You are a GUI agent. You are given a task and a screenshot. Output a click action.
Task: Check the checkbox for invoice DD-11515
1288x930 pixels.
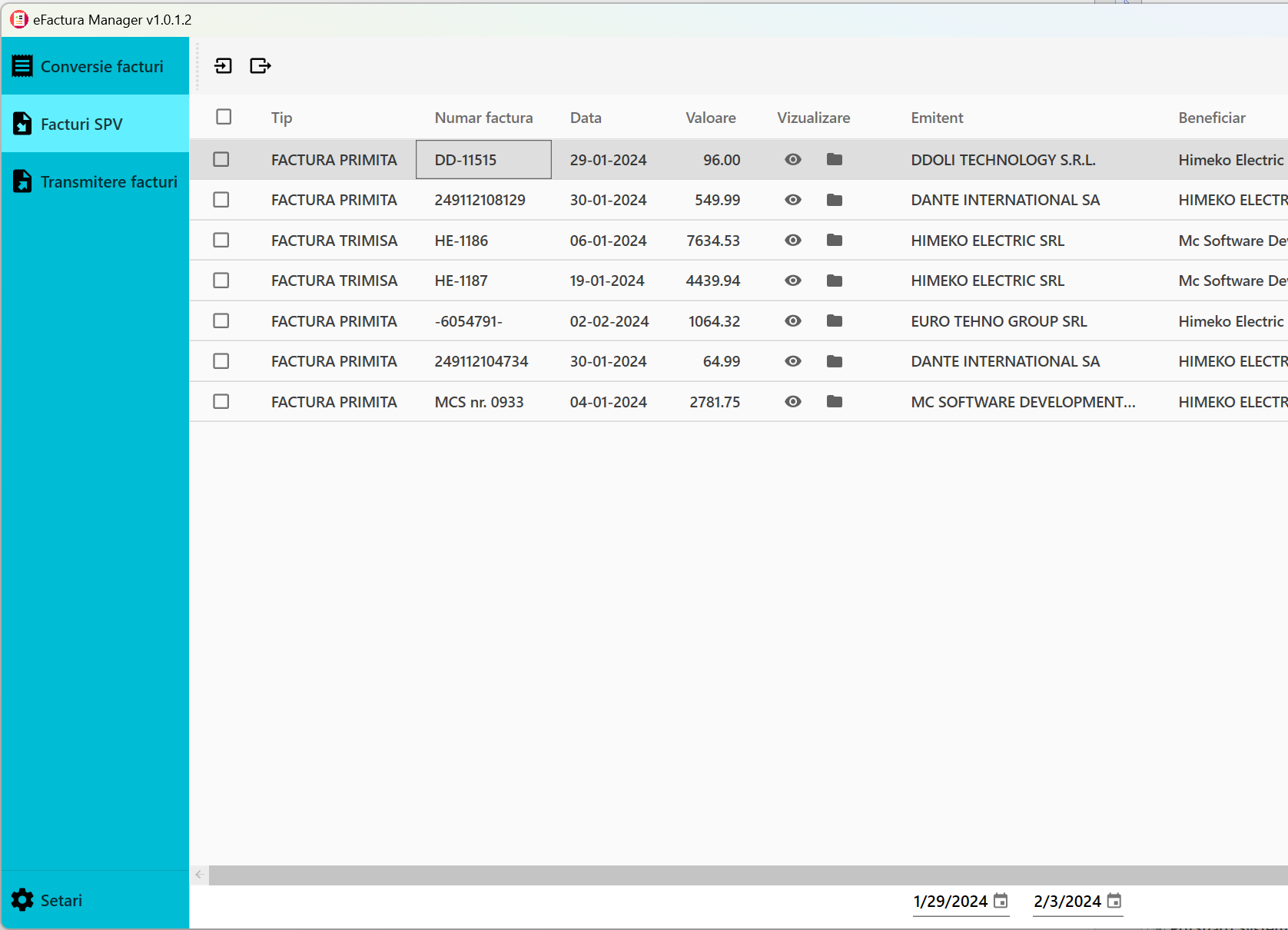tap(221, 159)
